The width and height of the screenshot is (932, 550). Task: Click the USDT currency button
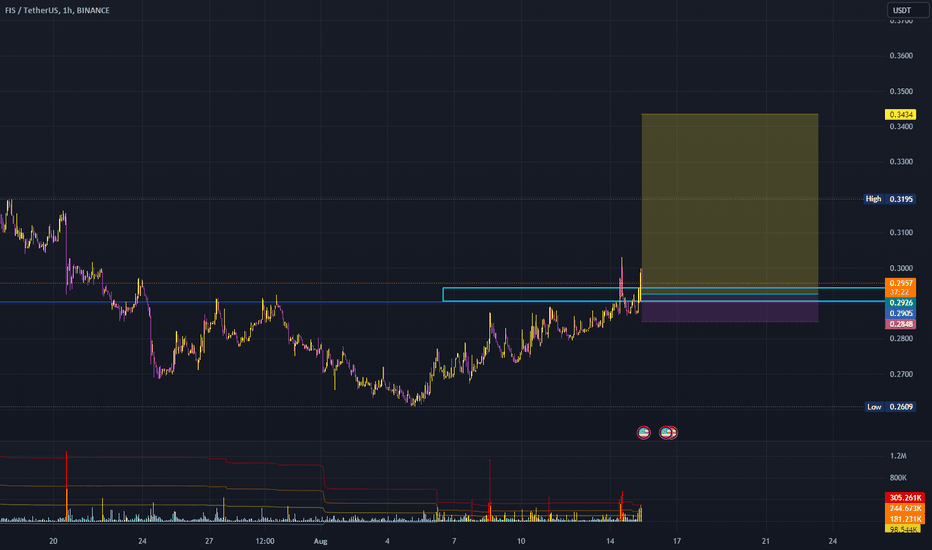click(x=908, y=10)
